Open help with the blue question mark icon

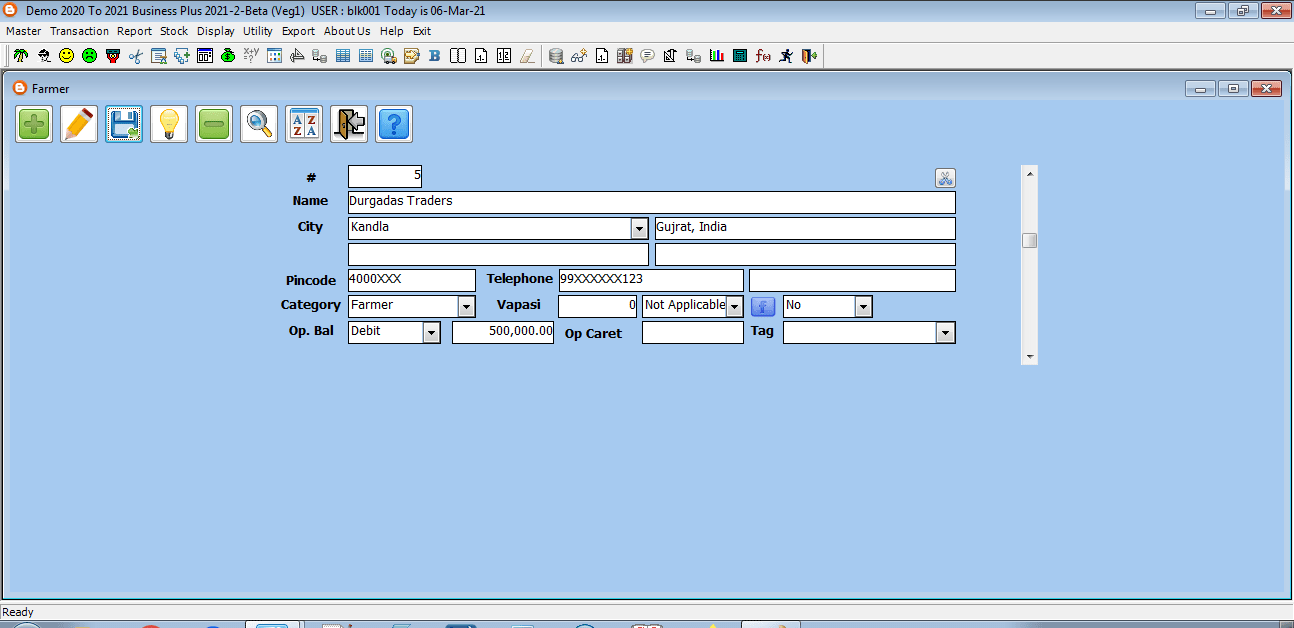(x=394, y=125)
